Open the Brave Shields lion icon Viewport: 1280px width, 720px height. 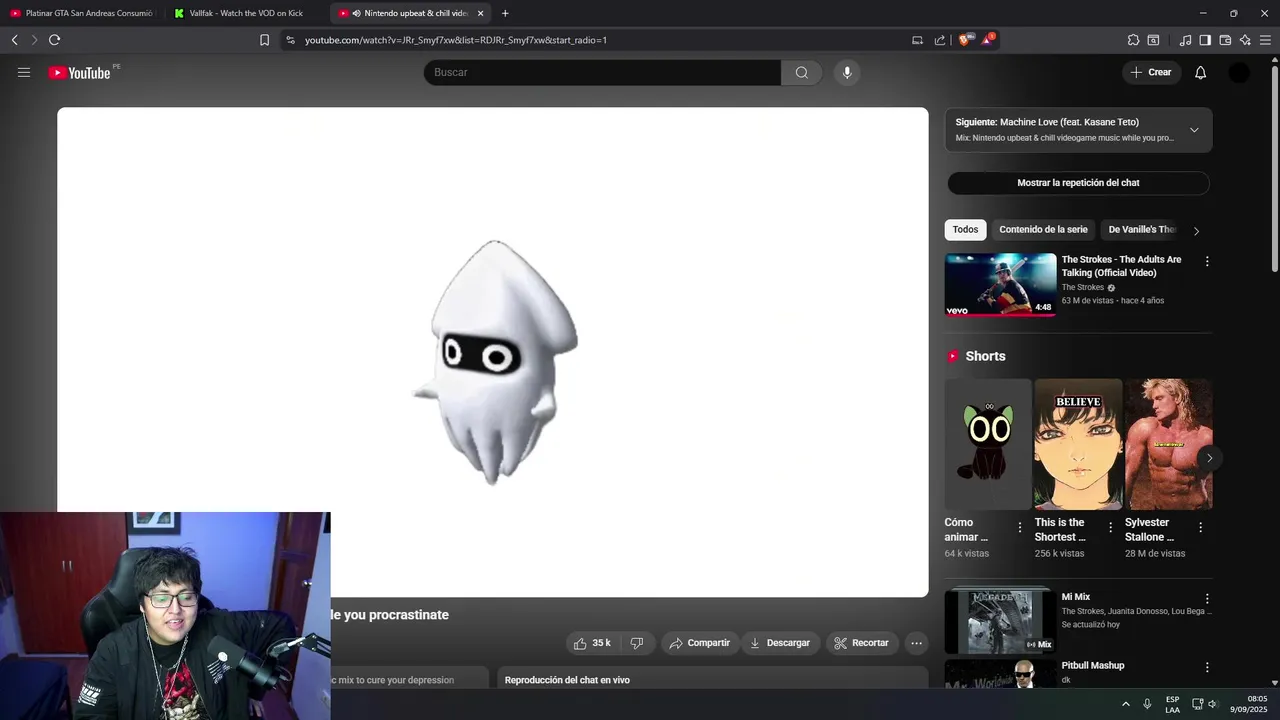964,40
